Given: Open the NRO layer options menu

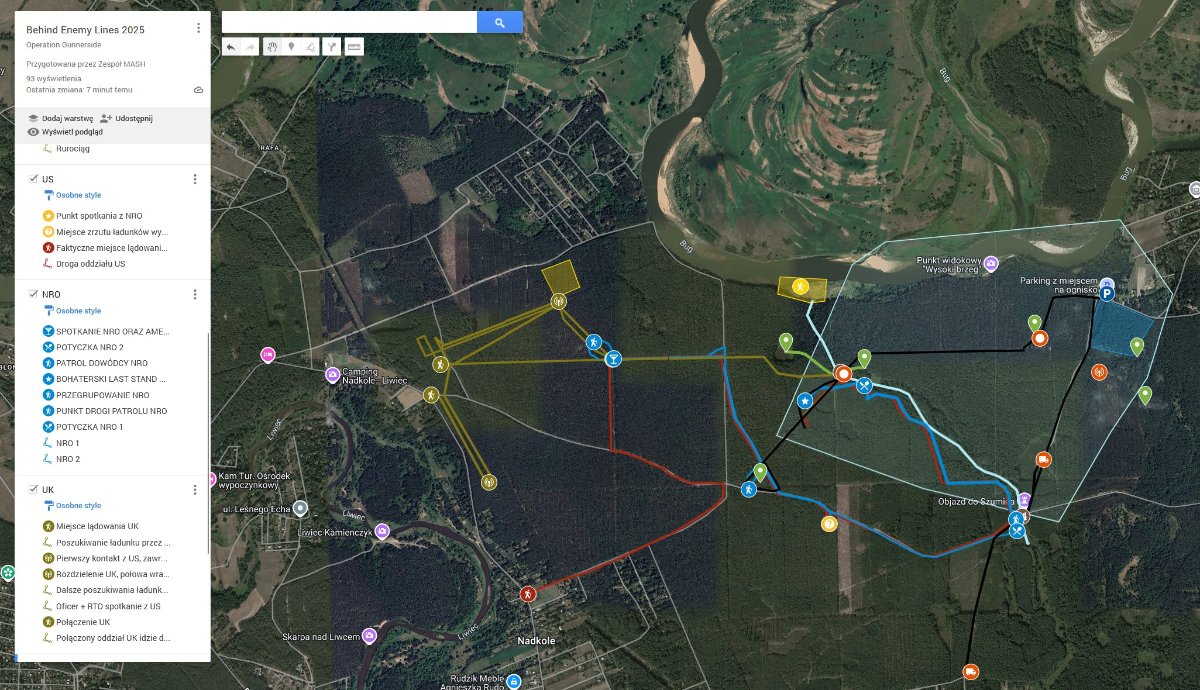Looking at the screenshot, I should click(195, 295).
